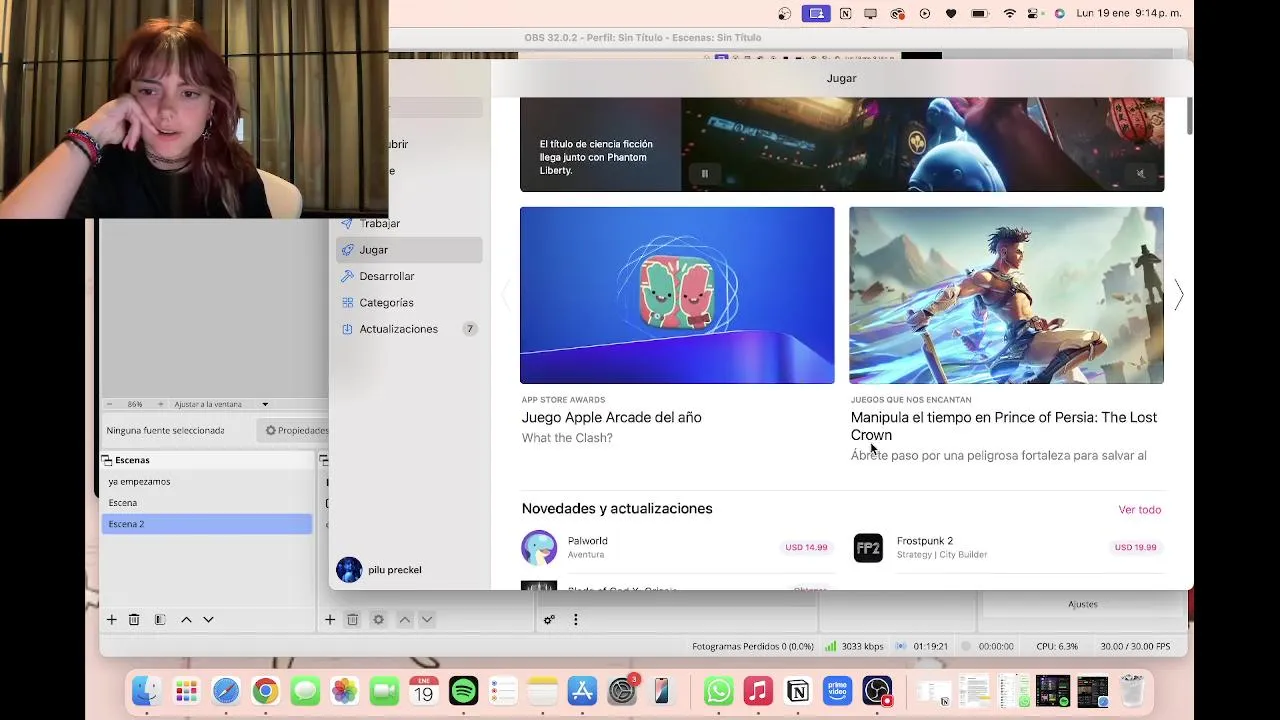Open Spotify from the Dock
The height and width of the screenshot is (720, 1280).
pos(463,691)
